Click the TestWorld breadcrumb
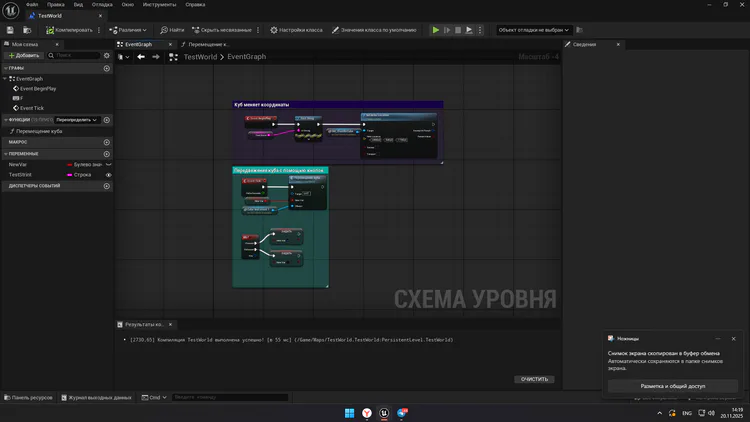Viewport: 750px width, 422px height. pyautogui.click(x=200, y=57)
